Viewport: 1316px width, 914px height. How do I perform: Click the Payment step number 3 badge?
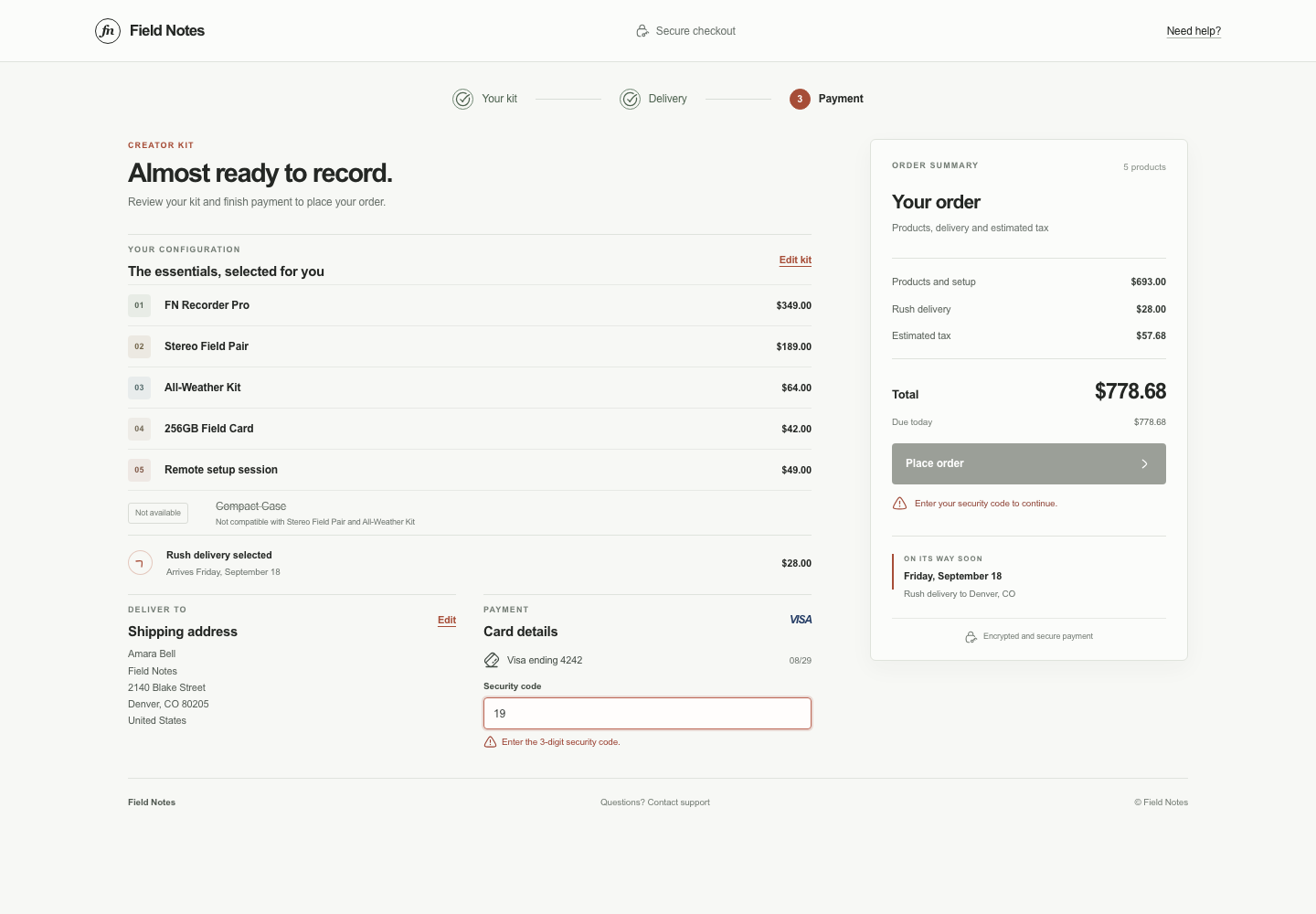point(800,99)
